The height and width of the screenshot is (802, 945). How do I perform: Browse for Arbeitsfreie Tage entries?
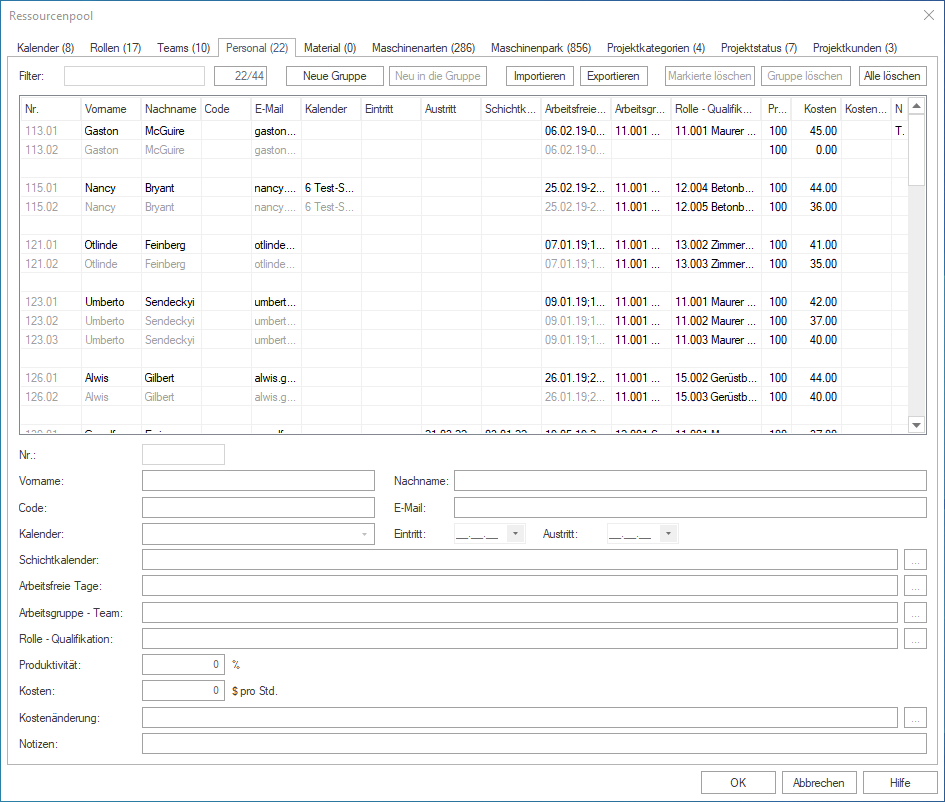(x=916, y=585)
